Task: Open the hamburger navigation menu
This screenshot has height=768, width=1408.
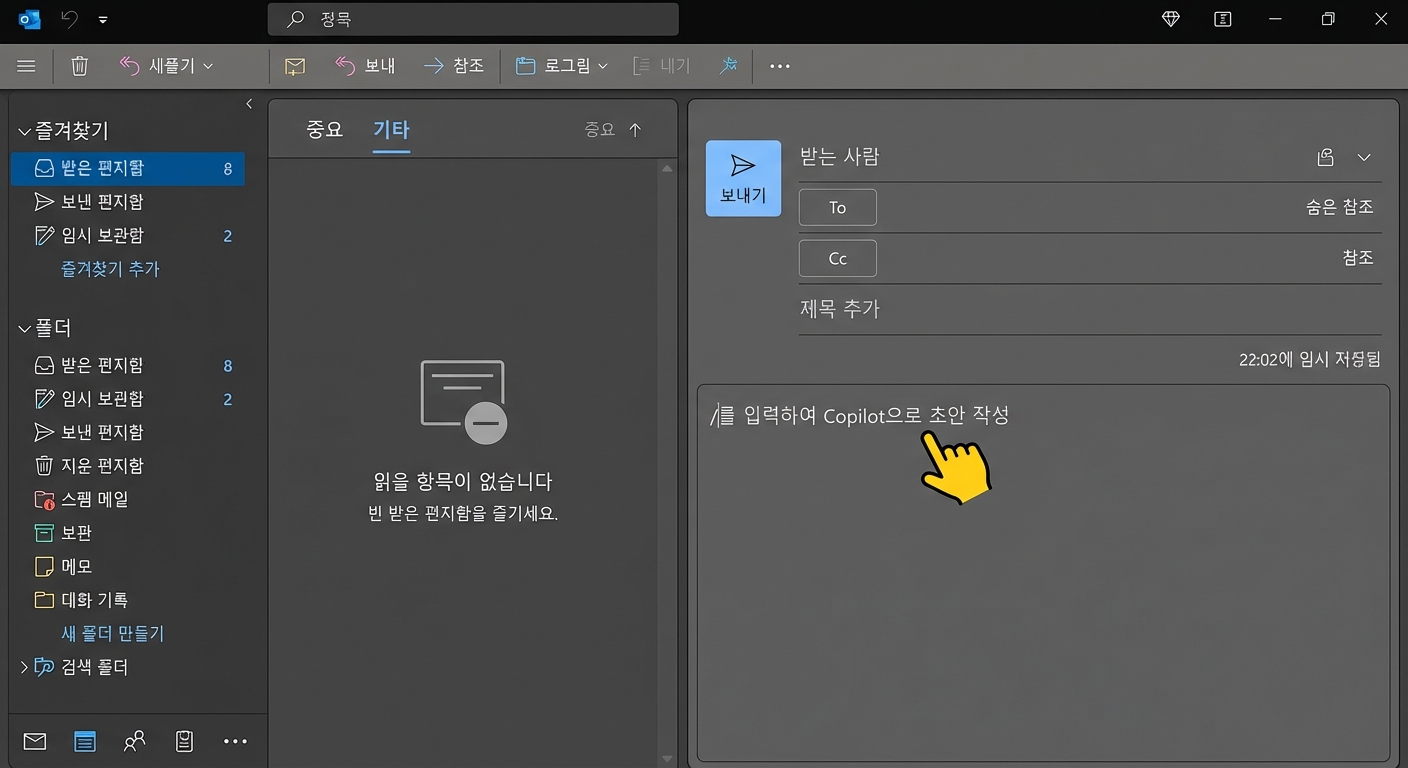Action: [x=27, y=66]
